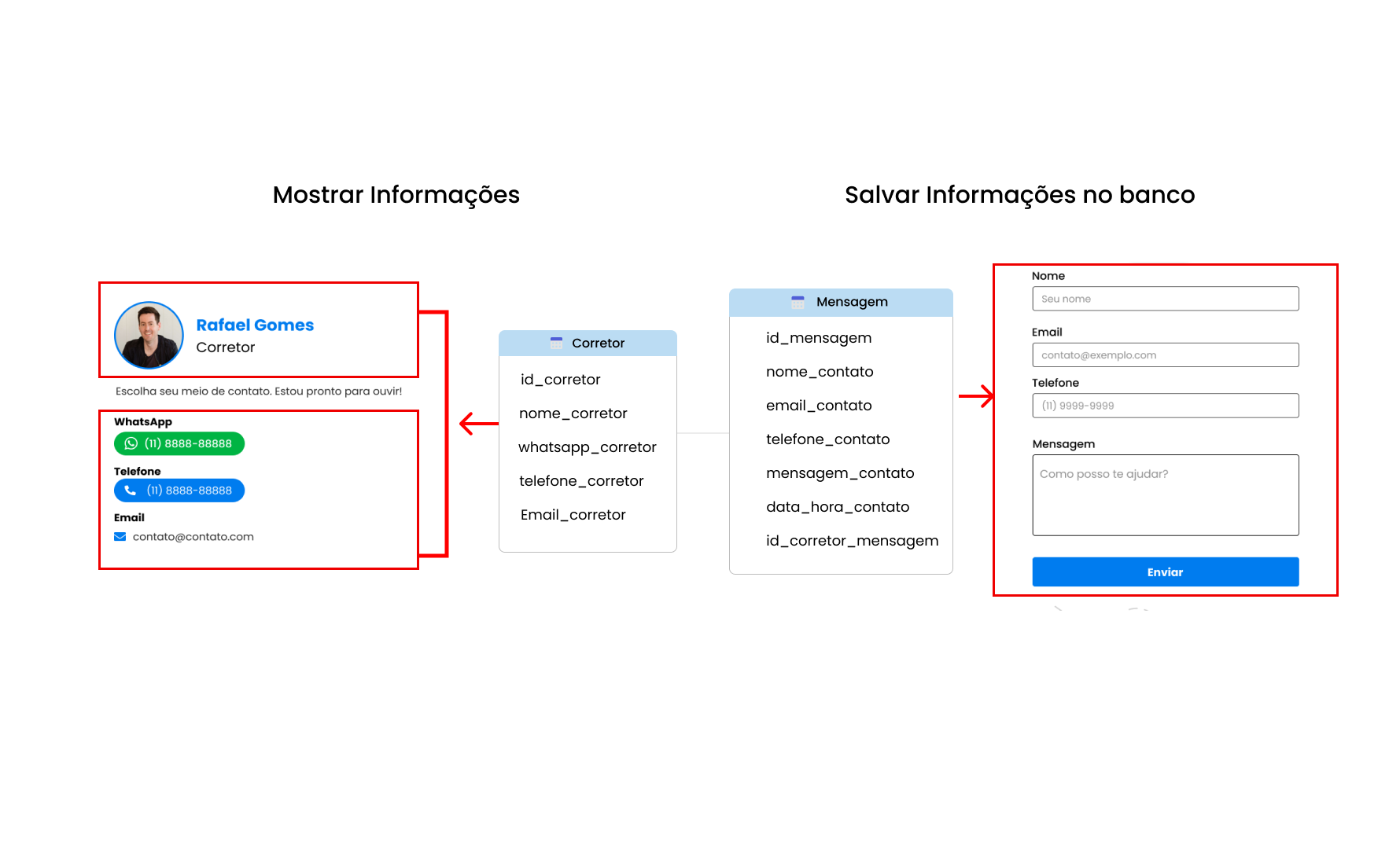
Task: Click the Salvar Informações no banco heading
Action: (1020, 195)
